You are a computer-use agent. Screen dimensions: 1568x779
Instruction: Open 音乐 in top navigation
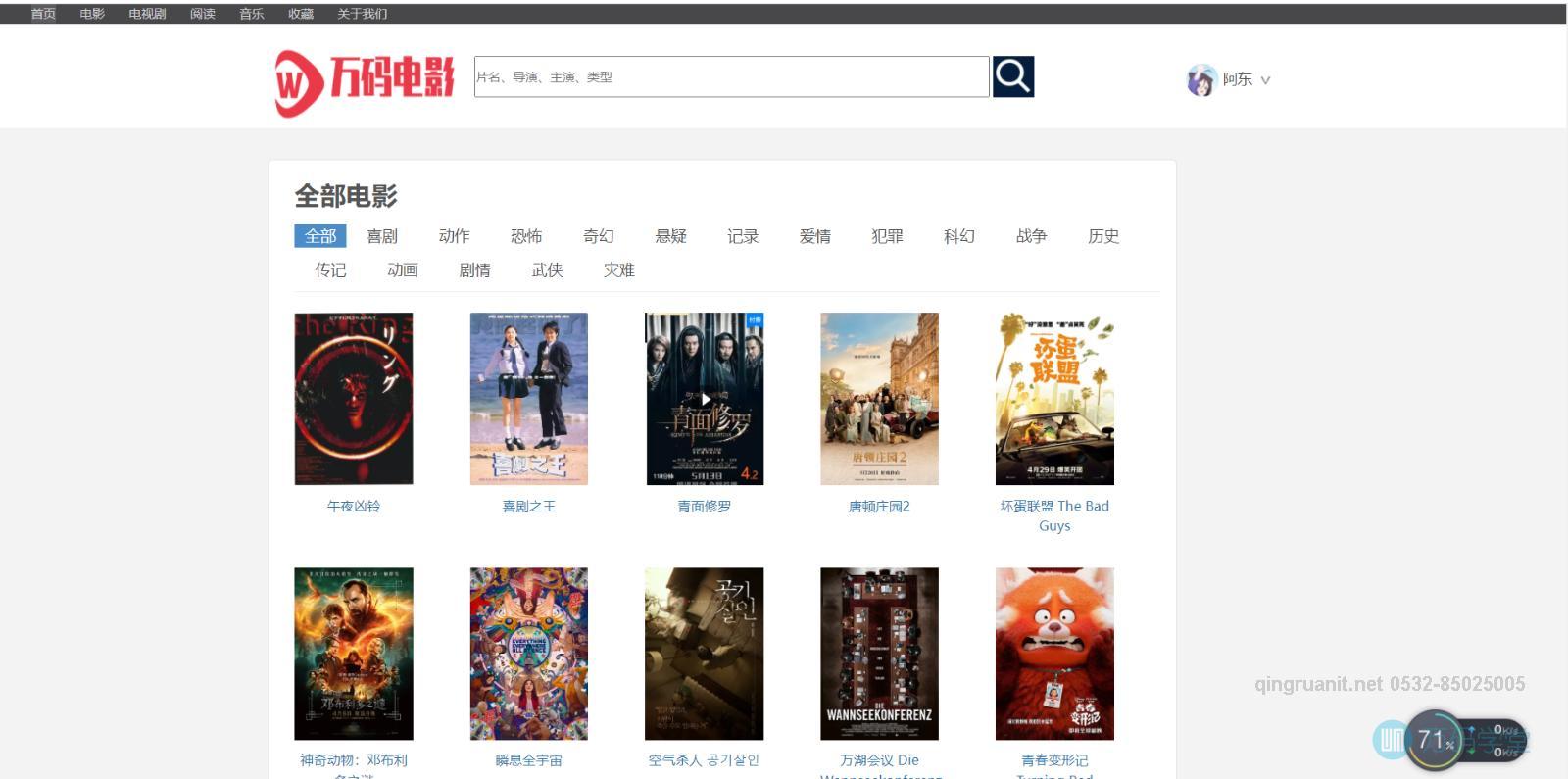point(252,14)
